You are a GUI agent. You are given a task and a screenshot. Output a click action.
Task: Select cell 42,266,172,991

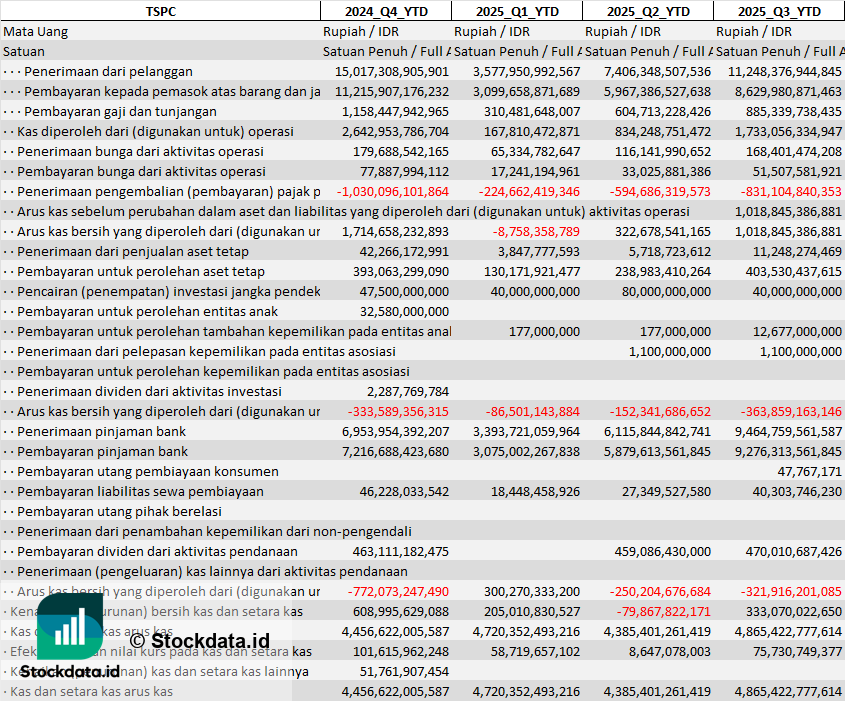404,252
